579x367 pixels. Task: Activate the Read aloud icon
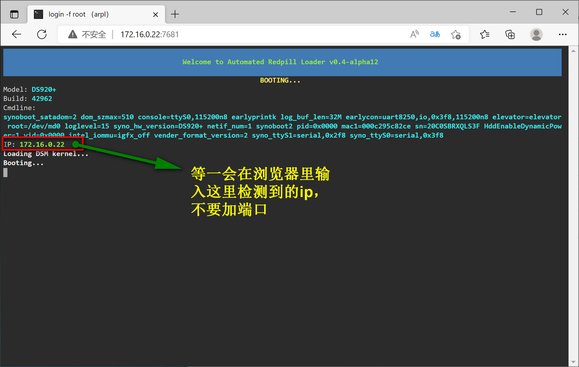(x=414, y=34)
